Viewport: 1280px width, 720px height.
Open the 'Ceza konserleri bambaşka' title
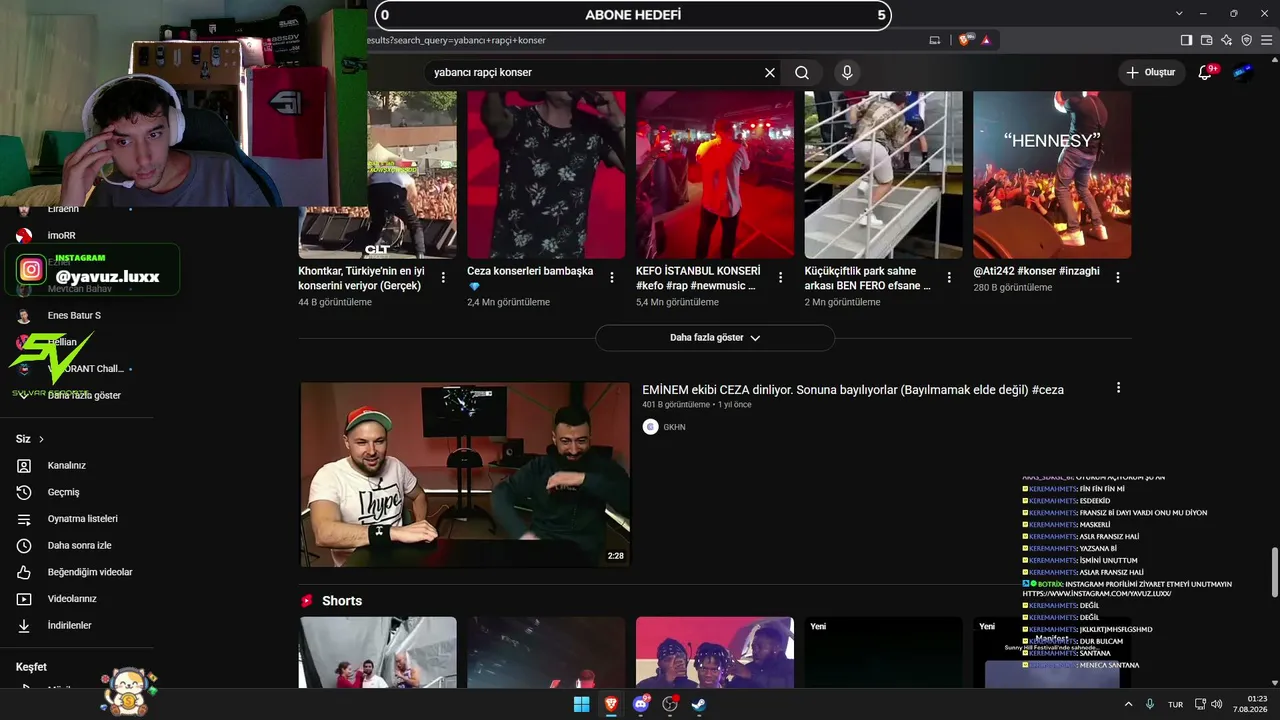530,278
